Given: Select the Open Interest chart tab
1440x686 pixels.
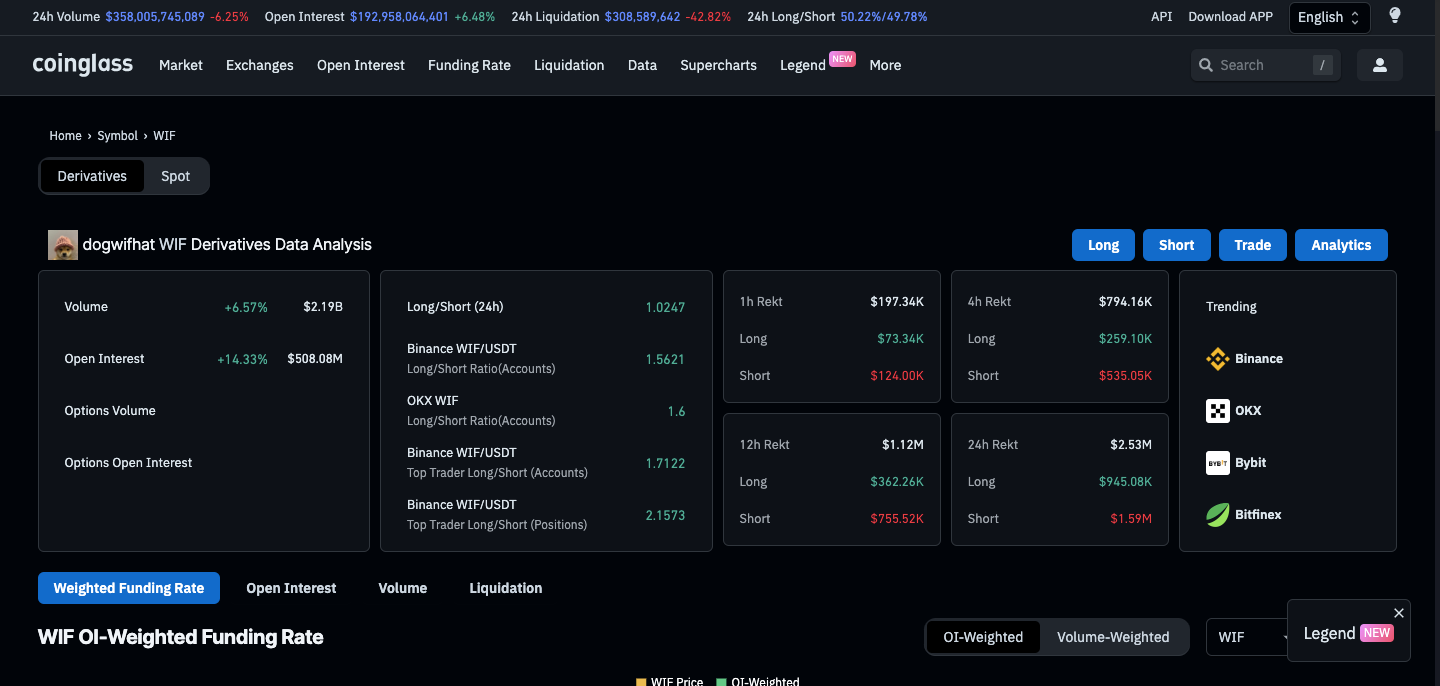Looking at the screenshot, I should [291, 588].
